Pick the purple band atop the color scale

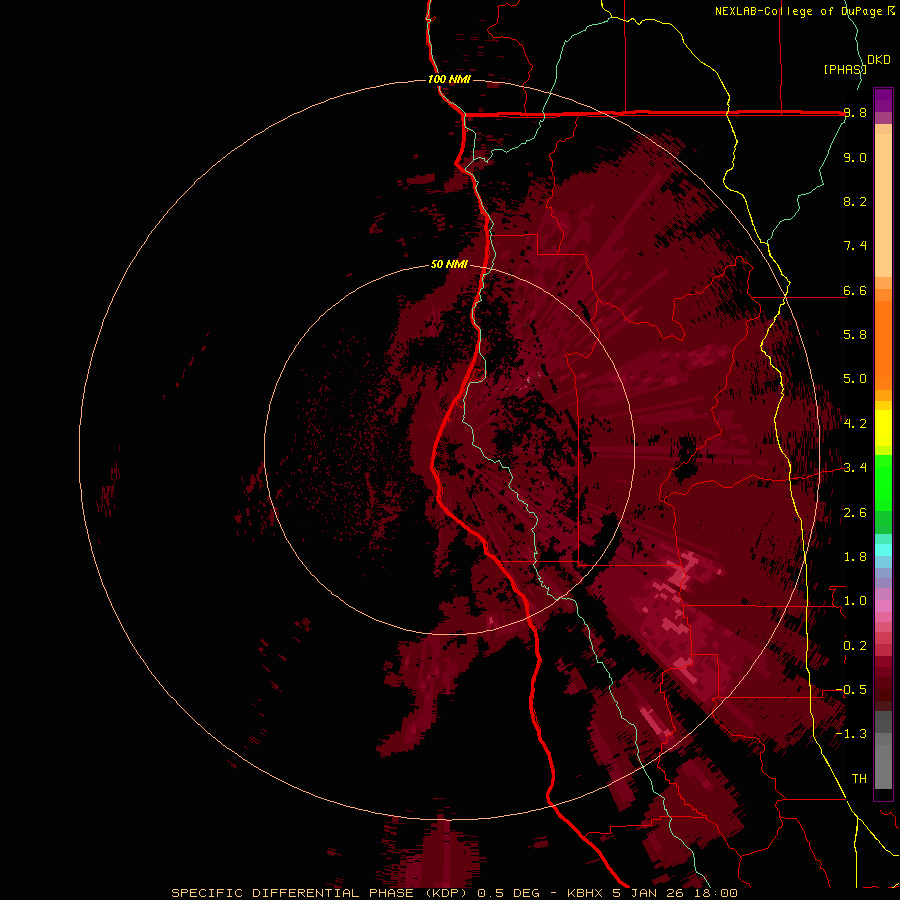click(x=883, y=100)
